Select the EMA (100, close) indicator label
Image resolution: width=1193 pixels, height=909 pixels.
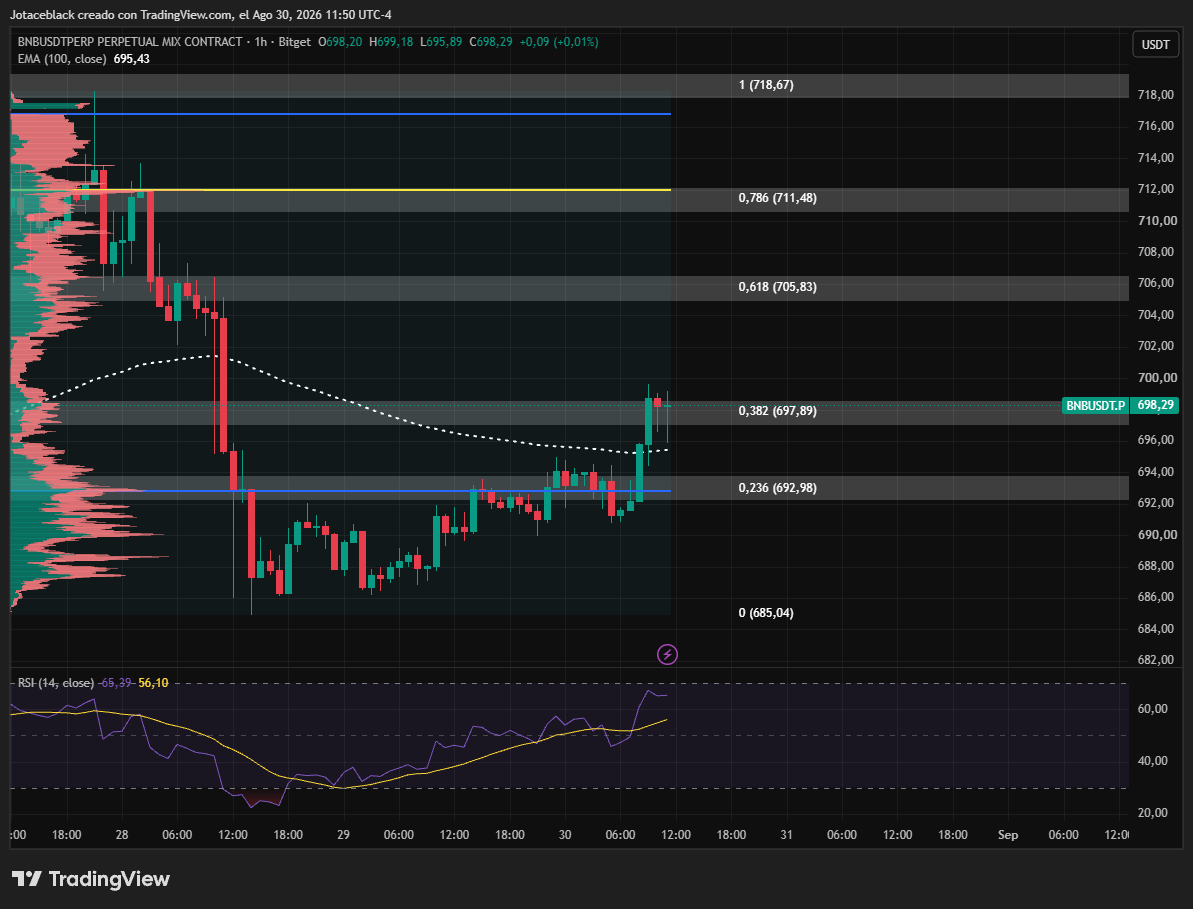click(x=62, y=59)
